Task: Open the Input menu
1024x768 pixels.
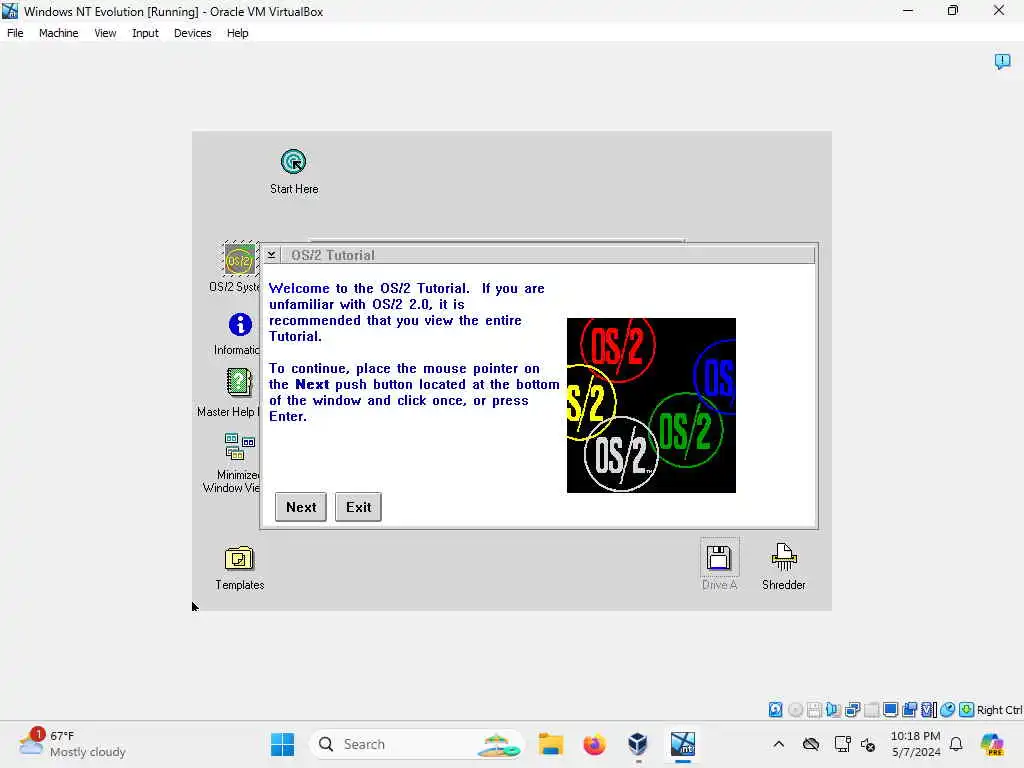Action: [x=145, y=33]
